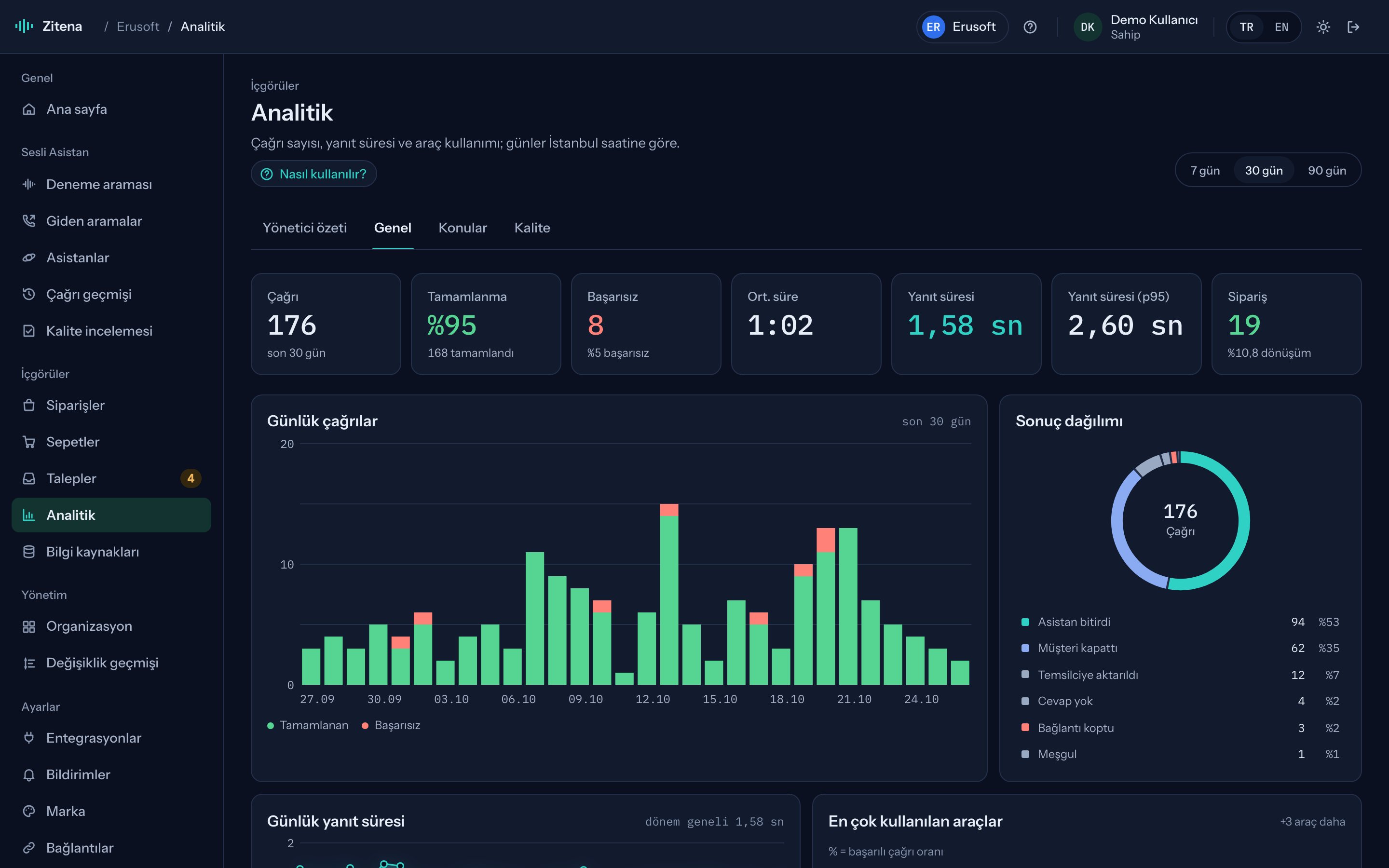Image resolution: width=1389 pixels, height=868 pixels.
Task: Switch language to EN
Action: (1281, 27)
